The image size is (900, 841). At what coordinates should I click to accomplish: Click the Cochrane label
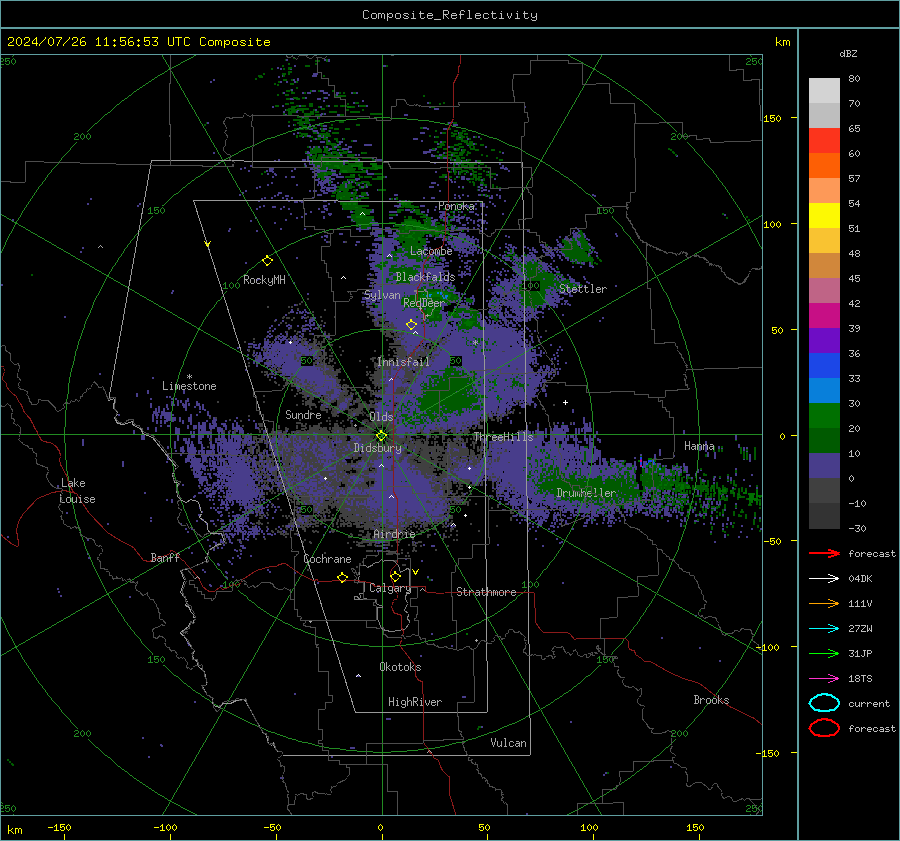[327, 559]
